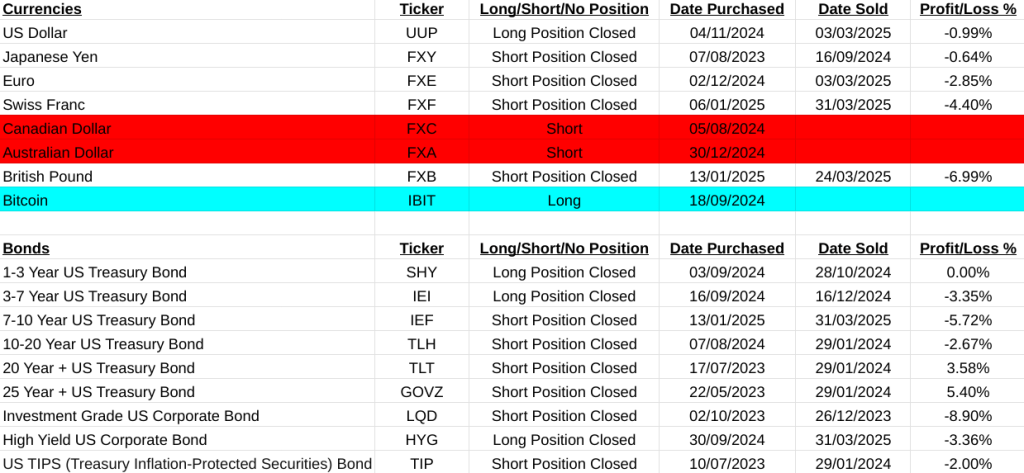Image resolution: width=1024 pixels, height=473 pixels.
Task: Click the FXA ticker cell
Action: pos(421,153)
